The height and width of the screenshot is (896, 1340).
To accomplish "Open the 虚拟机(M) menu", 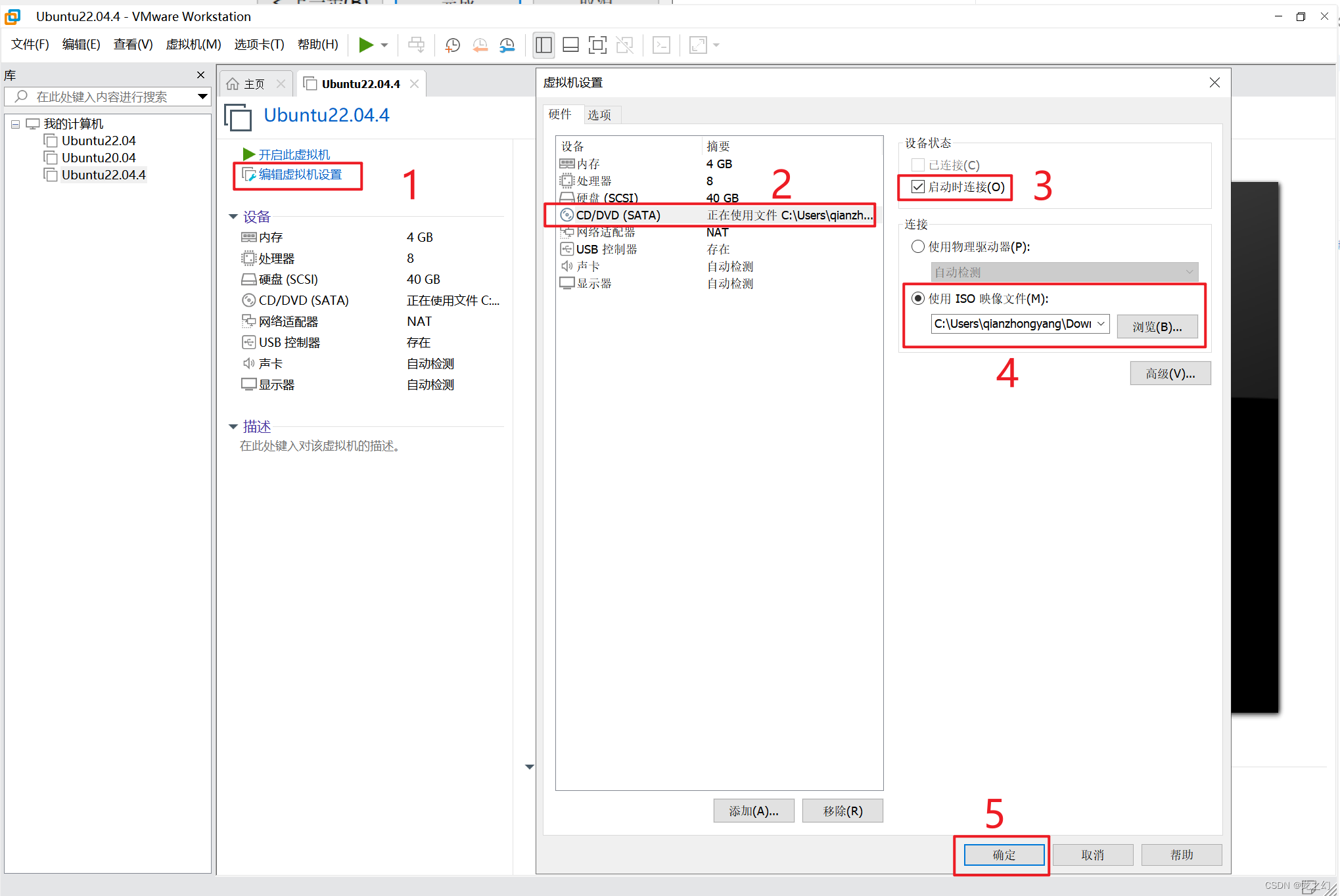I will coord(193,44).
